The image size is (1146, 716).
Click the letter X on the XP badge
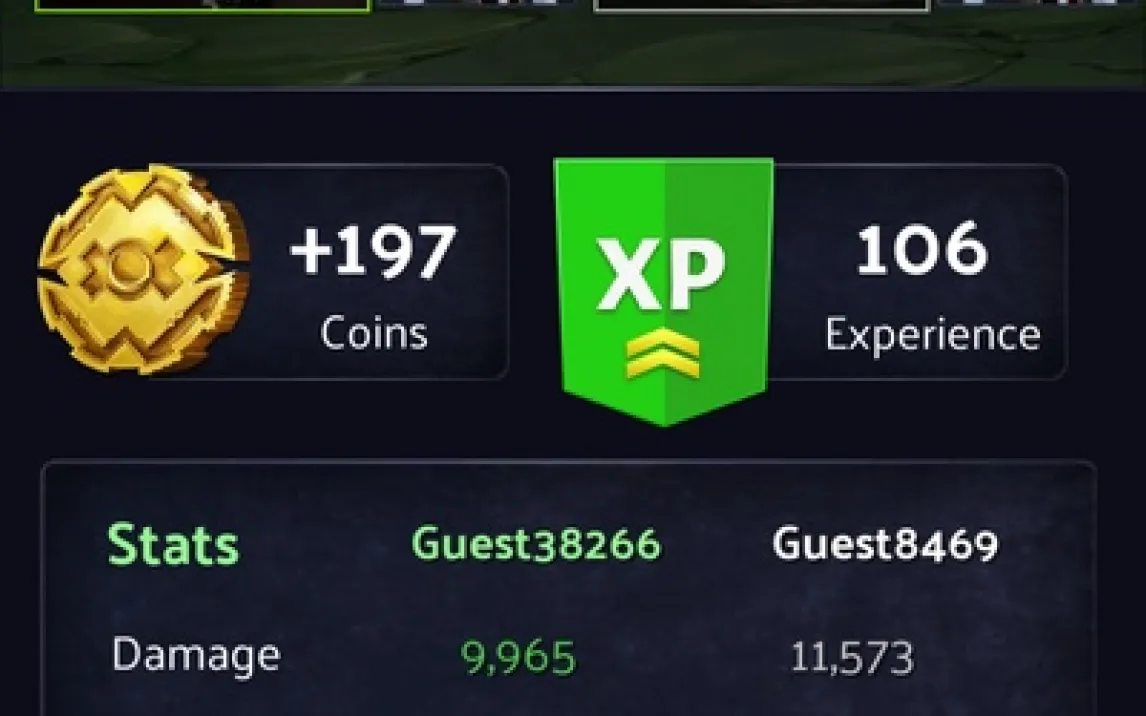tap(628, 275)
